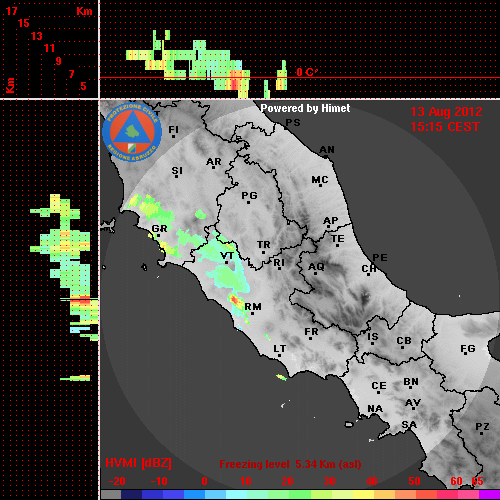Screen dimensions: 500x500
Task: Click the 'AR' city label on map
Action: pos(214,162)
